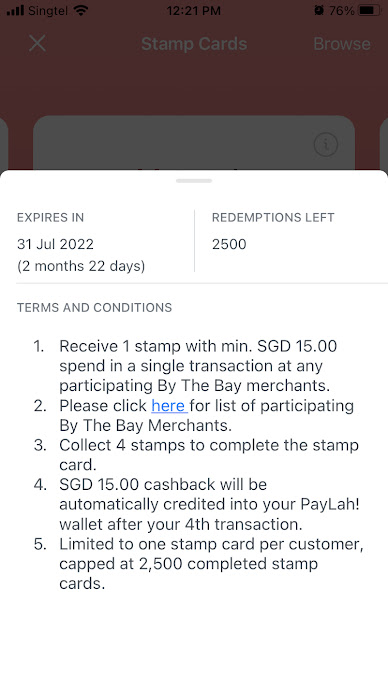Tap the Stamp Cards header title
The height and width of the screenshot is (691, 388).
[194, 44]
